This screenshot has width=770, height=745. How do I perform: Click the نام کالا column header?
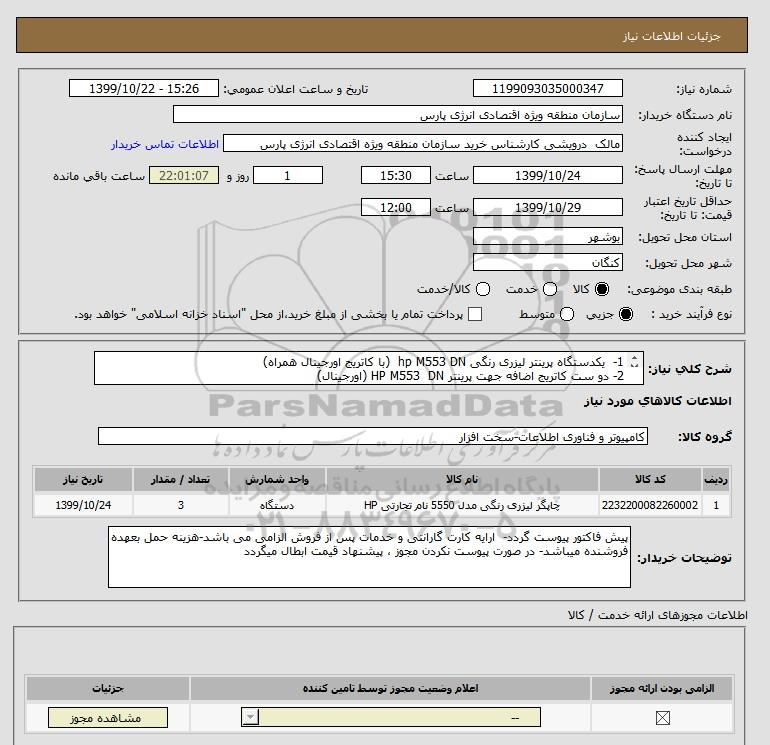[462, 479]
